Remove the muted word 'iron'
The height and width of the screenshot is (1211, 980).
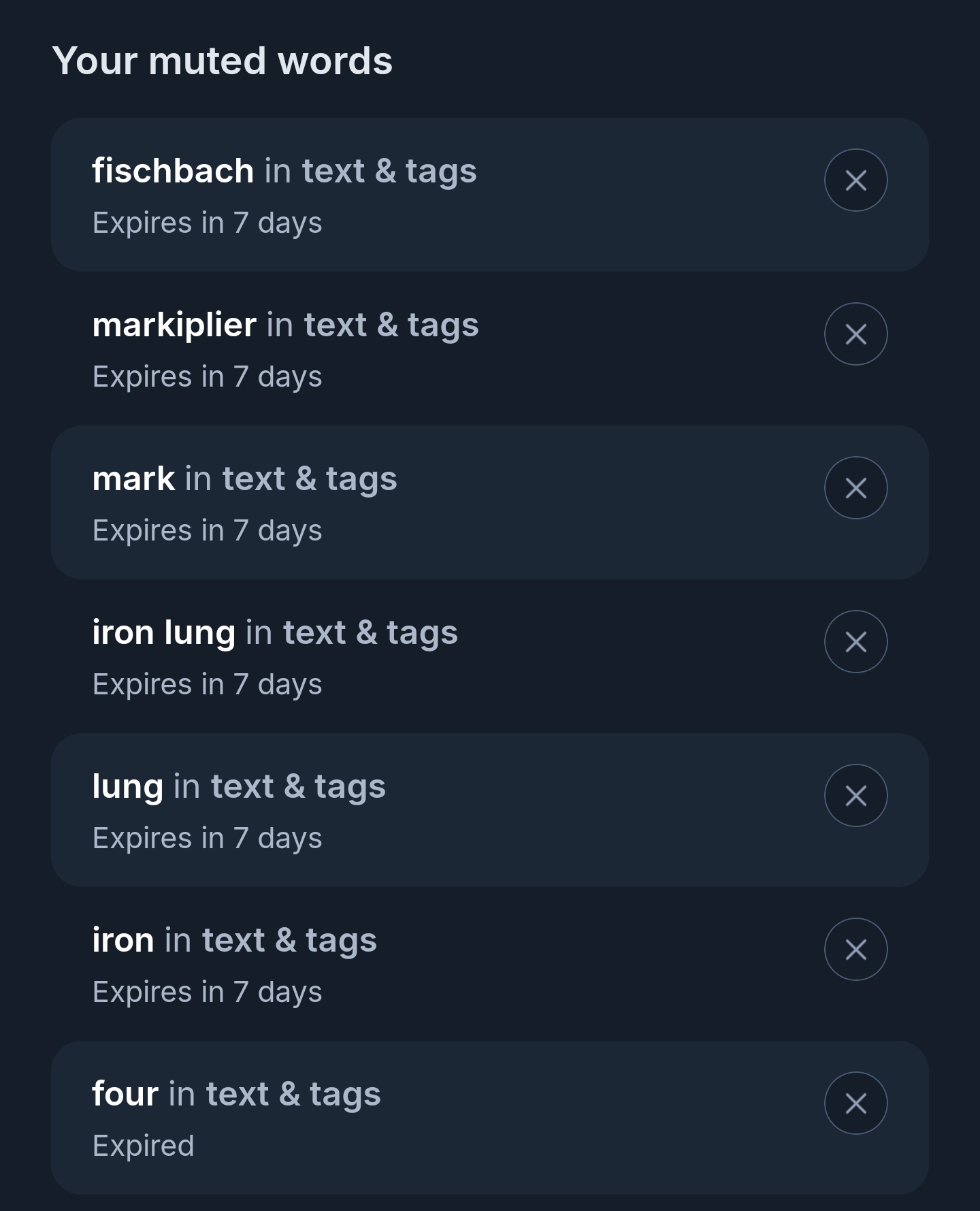point(855,950)
